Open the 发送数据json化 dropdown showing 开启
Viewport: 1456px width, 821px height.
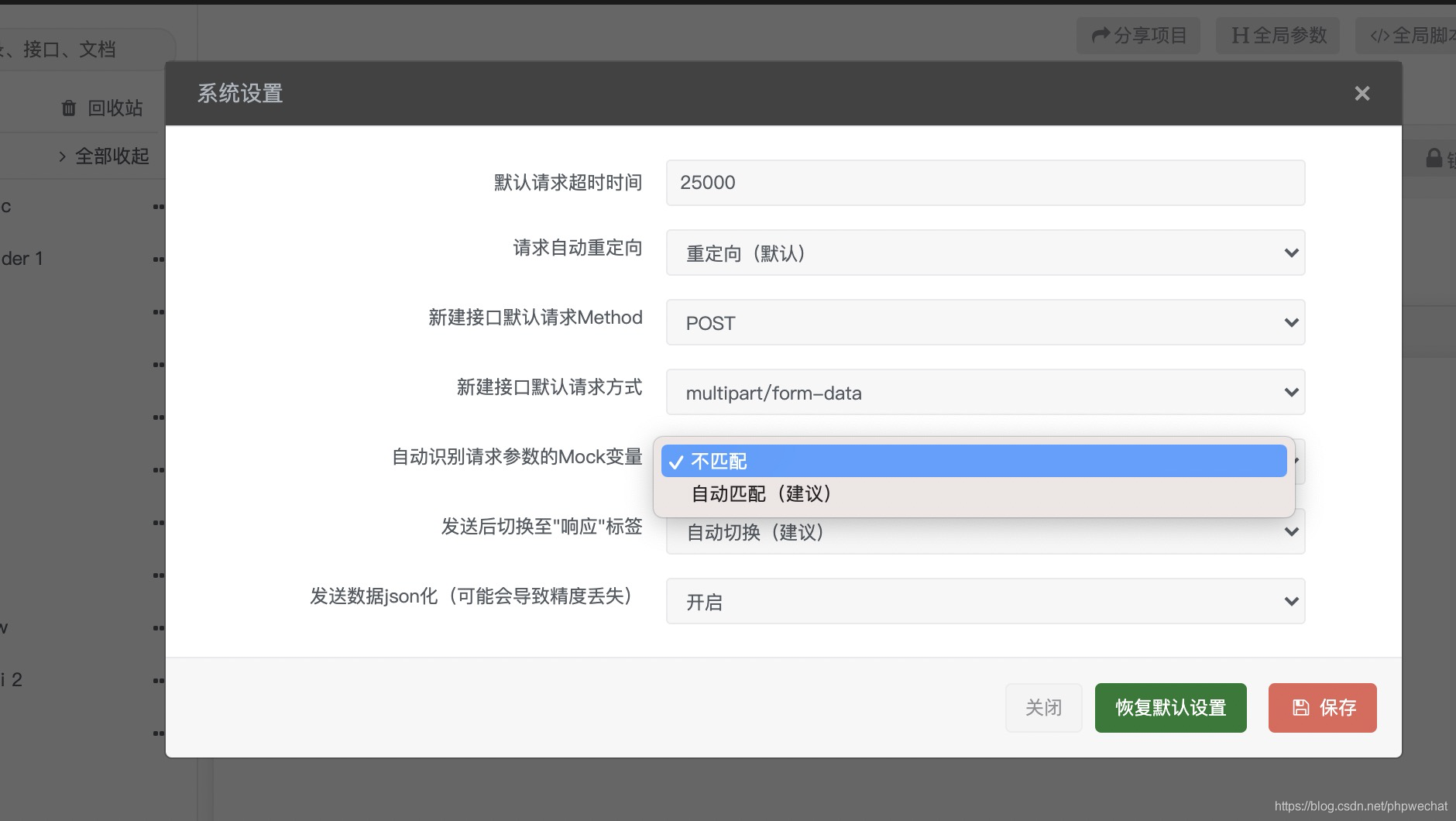click(984, 601)
